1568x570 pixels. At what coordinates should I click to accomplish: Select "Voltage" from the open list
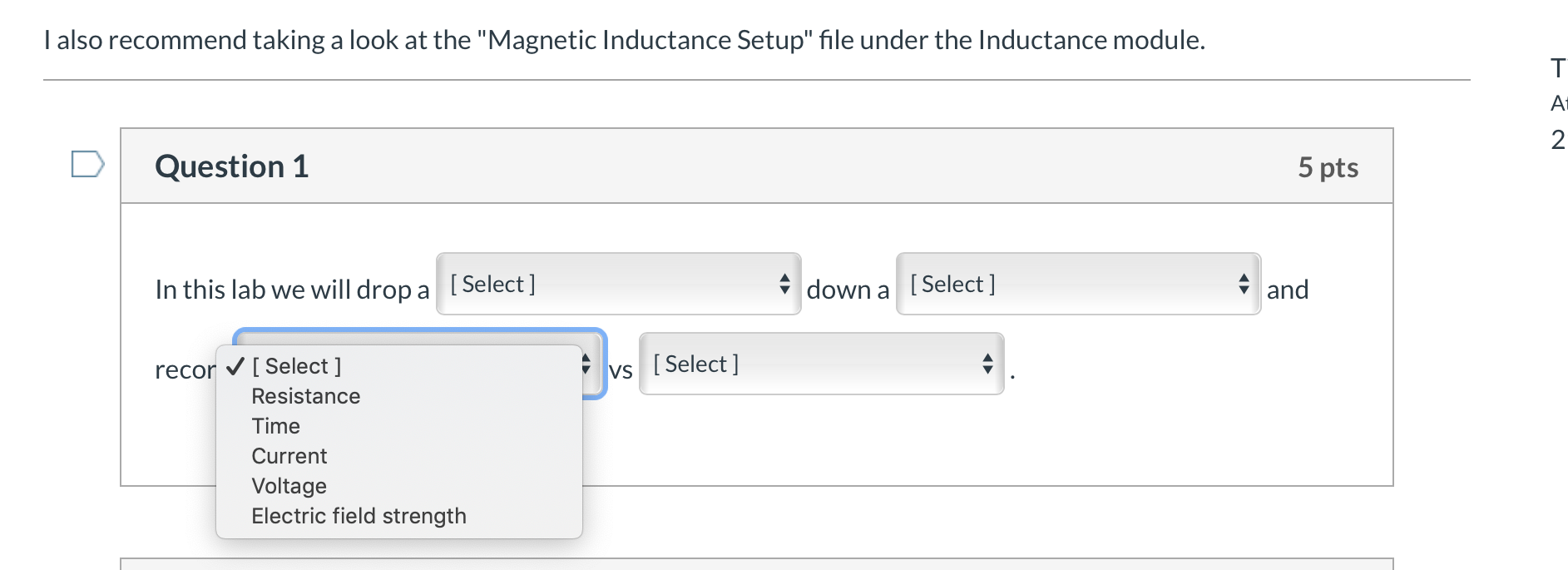tap(288, 486)
